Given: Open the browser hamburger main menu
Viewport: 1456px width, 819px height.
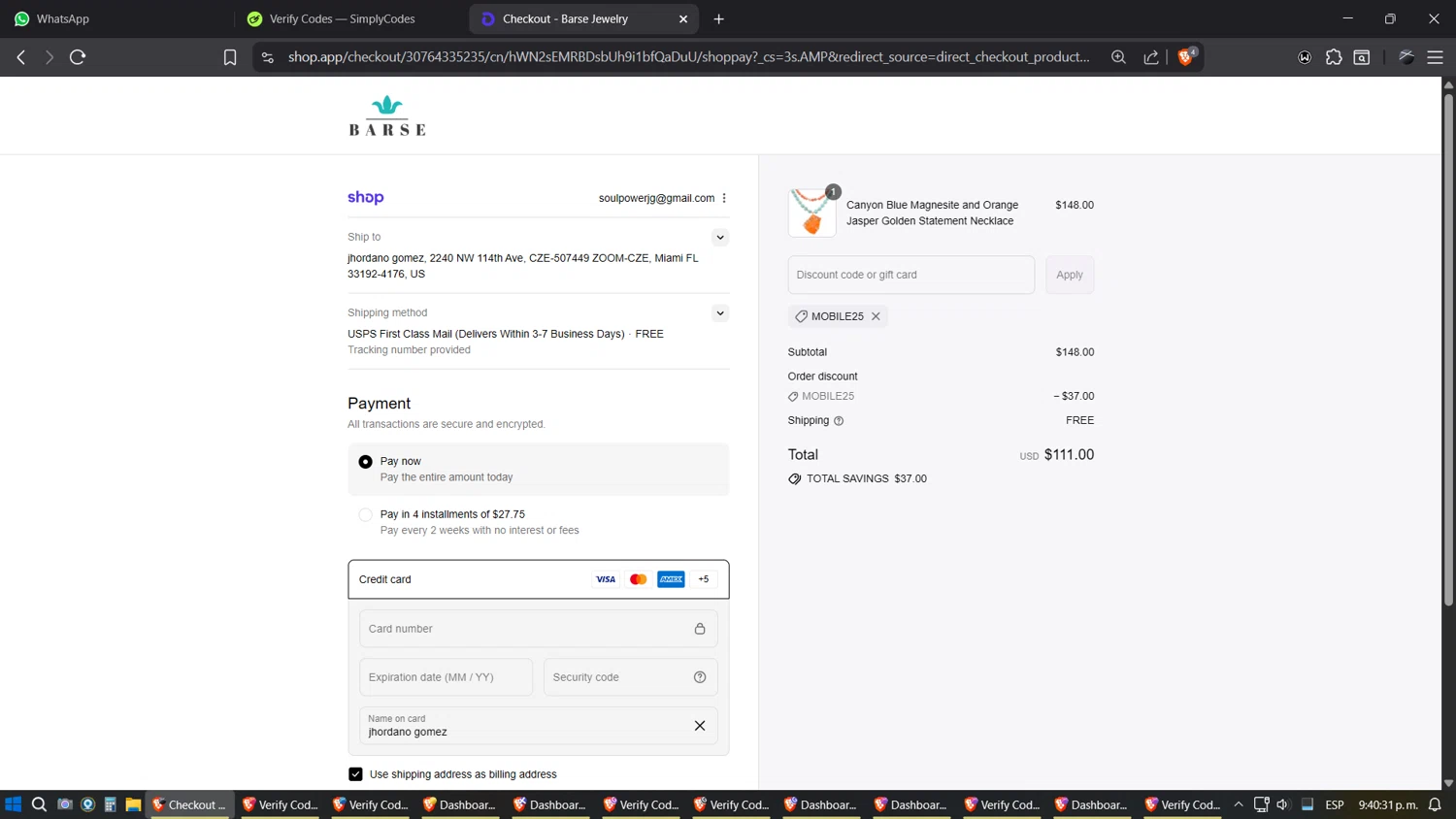Looking at the screenshot, I should 1435,57.
